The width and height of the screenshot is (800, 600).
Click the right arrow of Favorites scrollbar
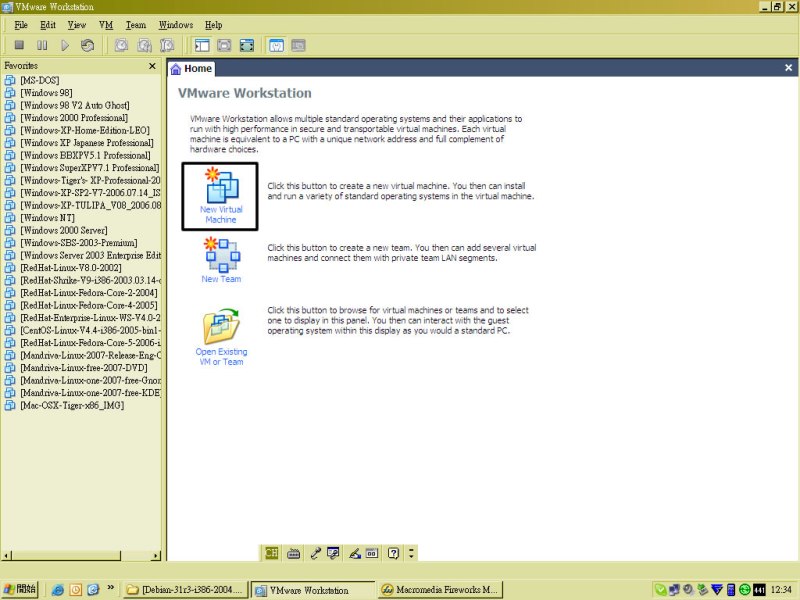(x=156, y=556)
